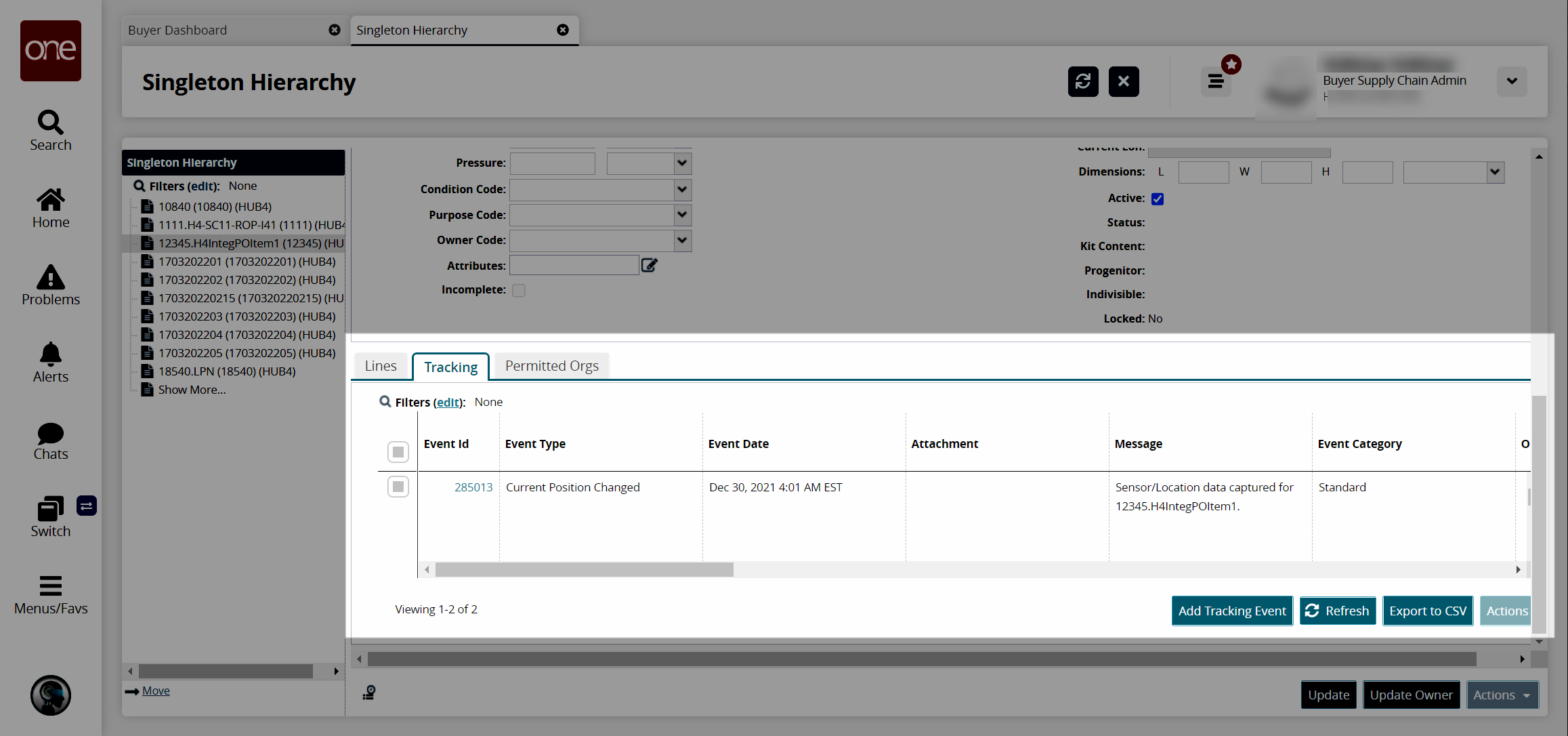This screenshot has height=736, width=1568.
Task: Scroll the tracking events horizontal scrollbar
Action: point(581,569)
